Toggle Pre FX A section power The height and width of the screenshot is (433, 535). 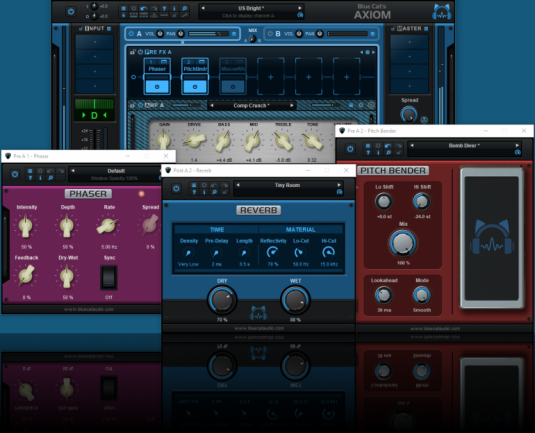coord(140,52)
